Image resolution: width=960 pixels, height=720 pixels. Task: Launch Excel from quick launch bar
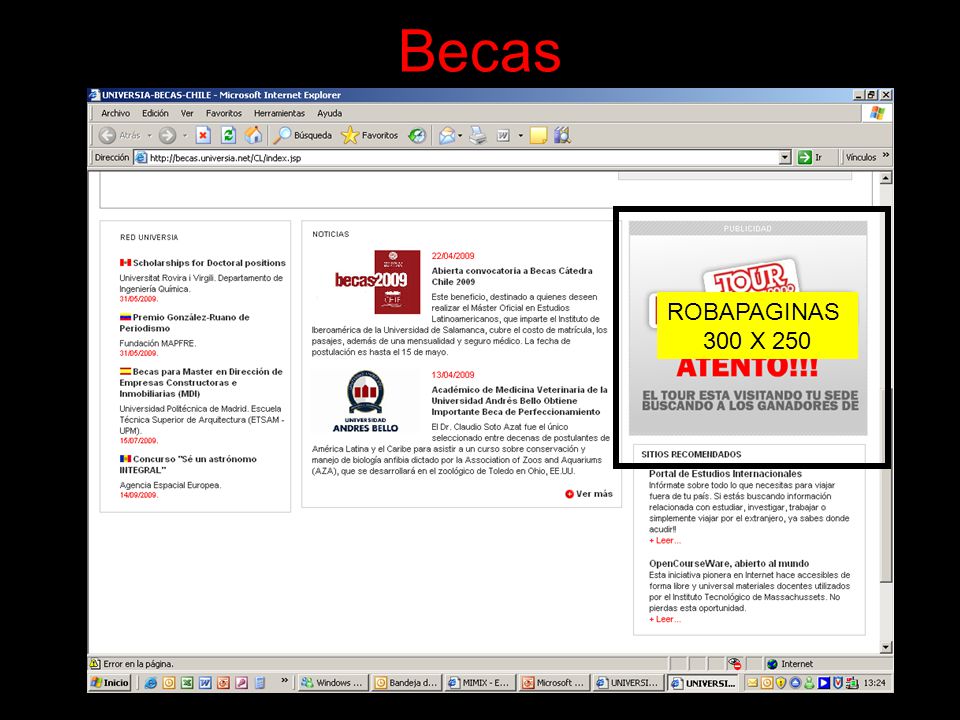(187, 683)
